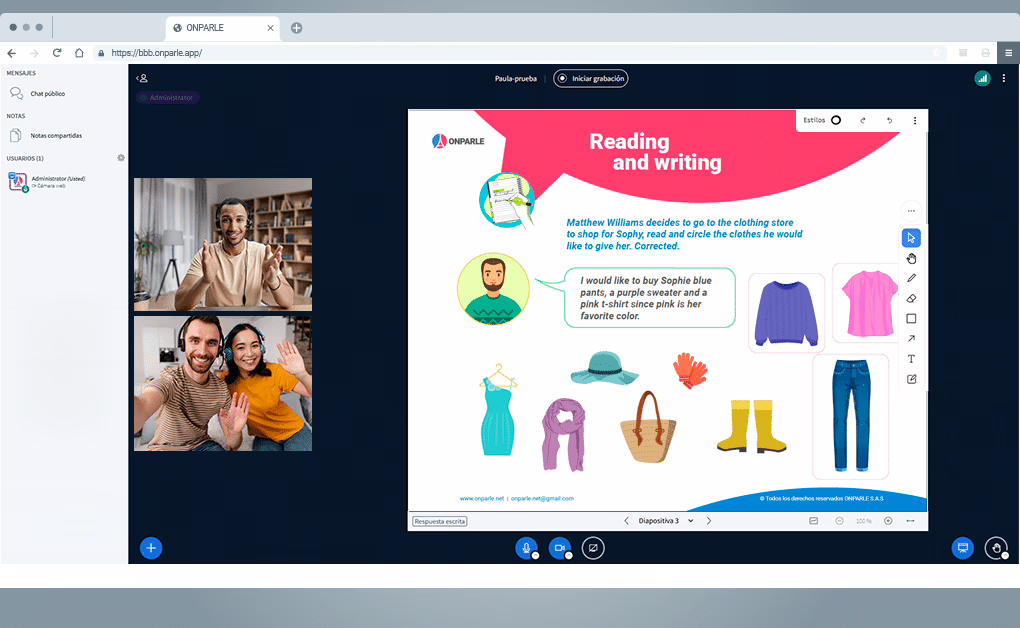1020x628 pixels.
Task: Select the hand pan tool
Action: (x=911, y=258)
